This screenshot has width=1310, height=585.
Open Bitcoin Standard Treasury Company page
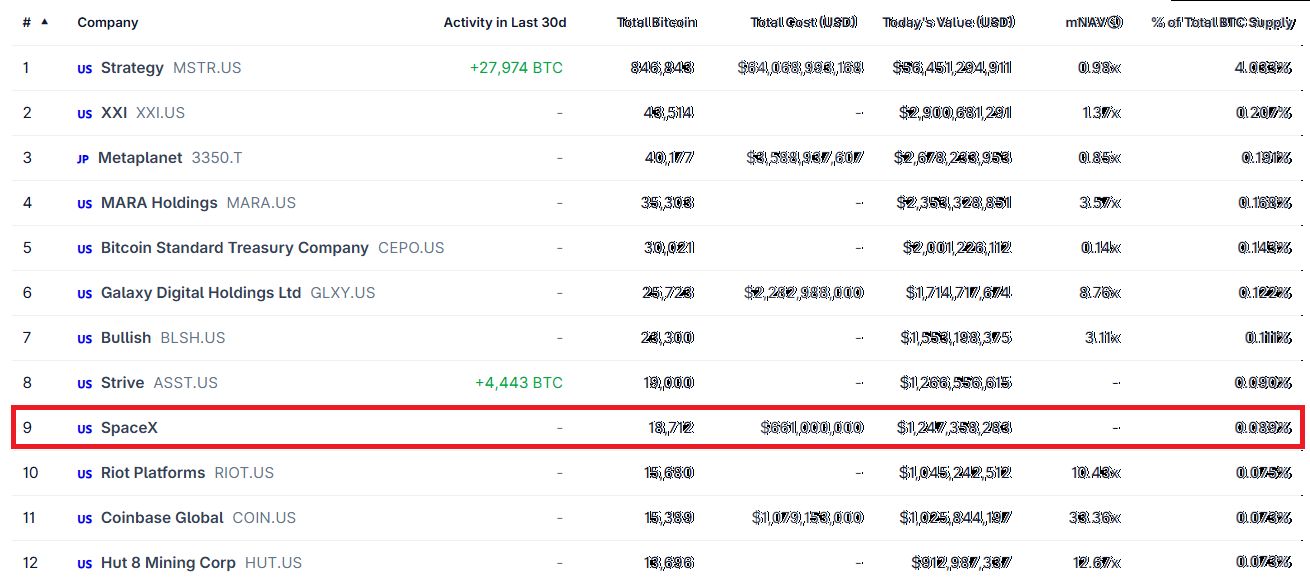[235, 248]
